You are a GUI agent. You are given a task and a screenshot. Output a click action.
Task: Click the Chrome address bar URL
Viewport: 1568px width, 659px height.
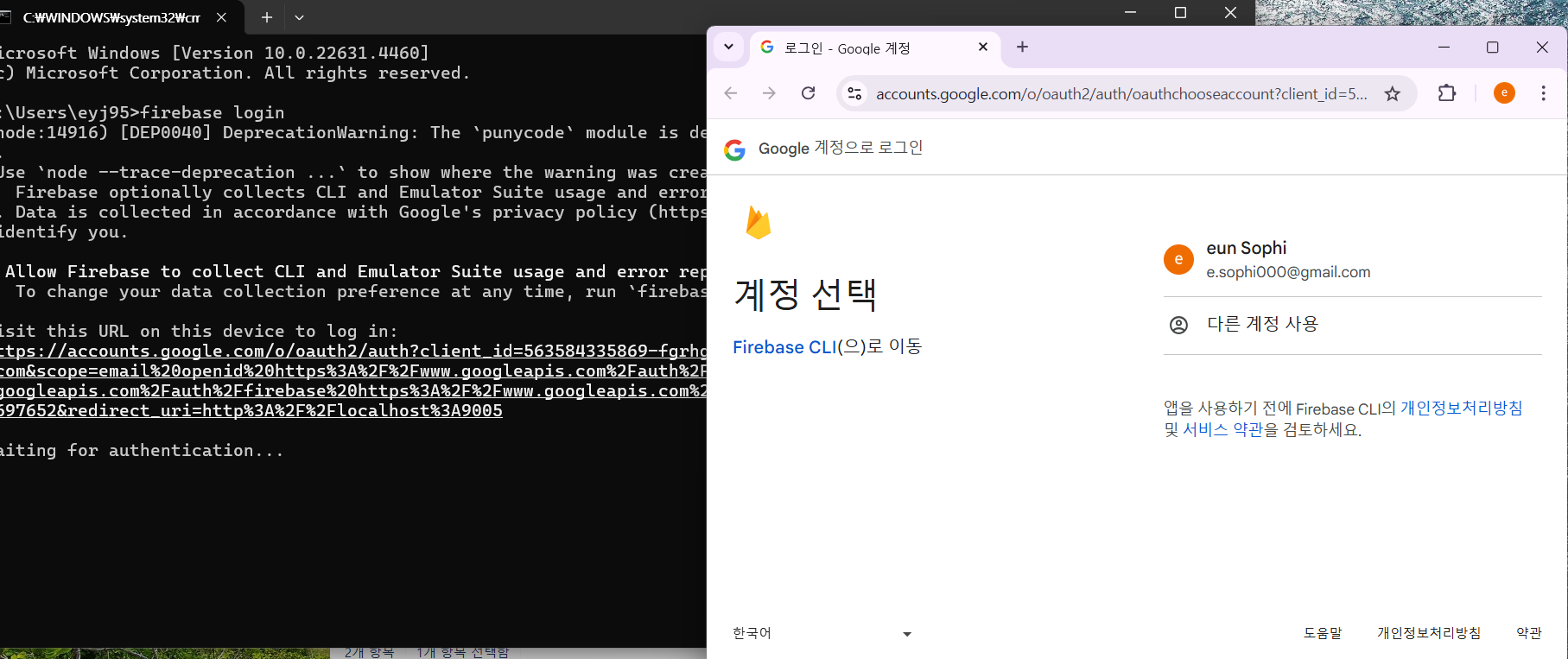tap(1121, 94)
